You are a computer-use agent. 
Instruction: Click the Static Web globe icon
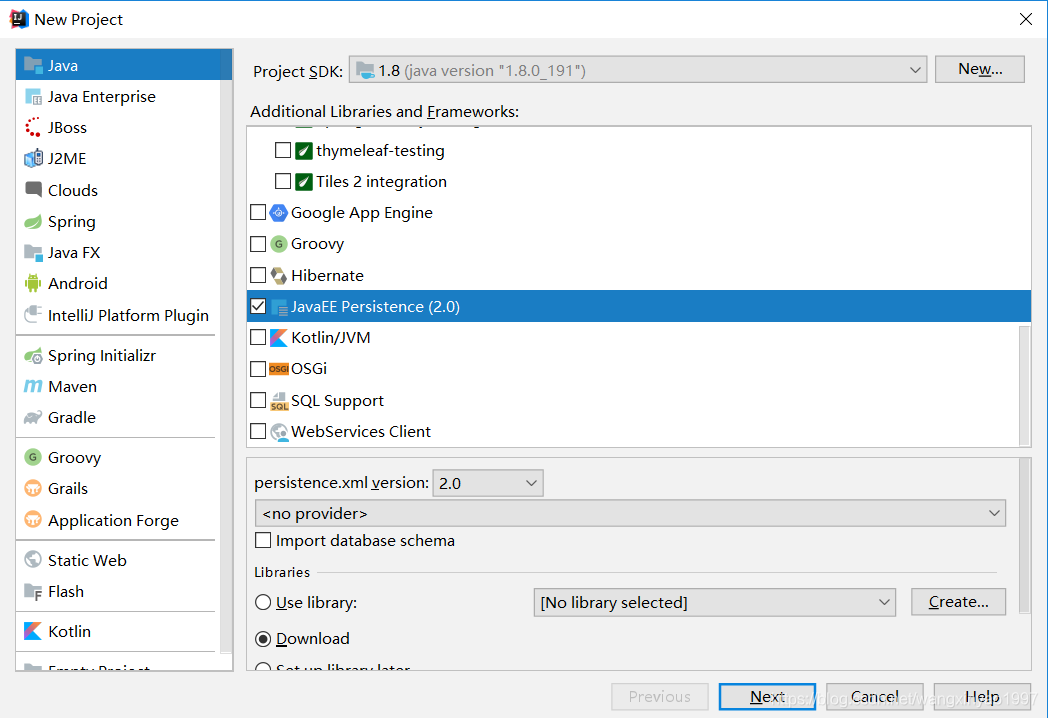click(x=33, y=560)
